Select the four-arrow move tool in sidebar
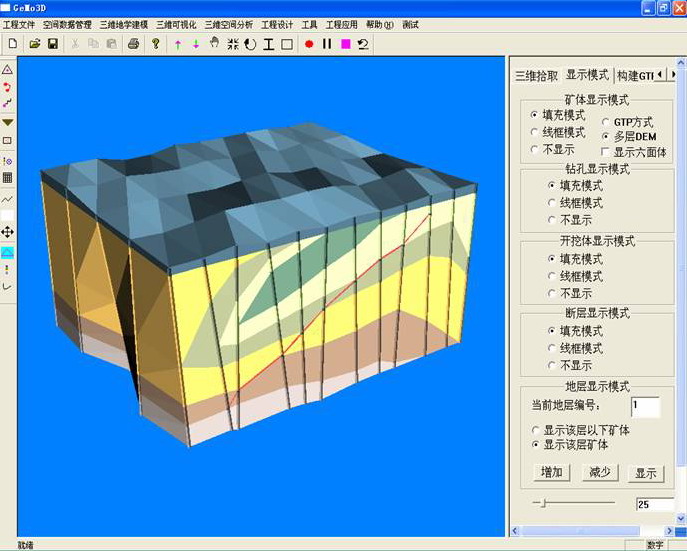This screenshot has height=551, width=687. (x=8, y=232)
